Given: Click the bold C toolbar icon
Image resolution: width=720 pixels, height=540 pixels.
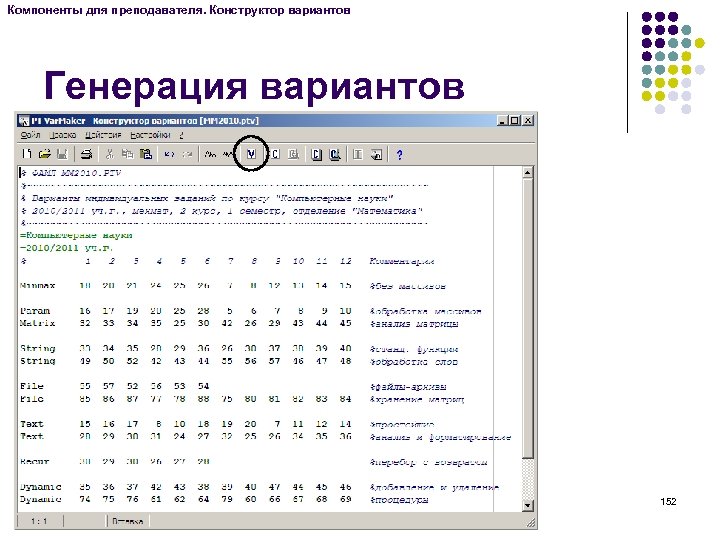Looking at the screenshot, I should pos(316,154).
